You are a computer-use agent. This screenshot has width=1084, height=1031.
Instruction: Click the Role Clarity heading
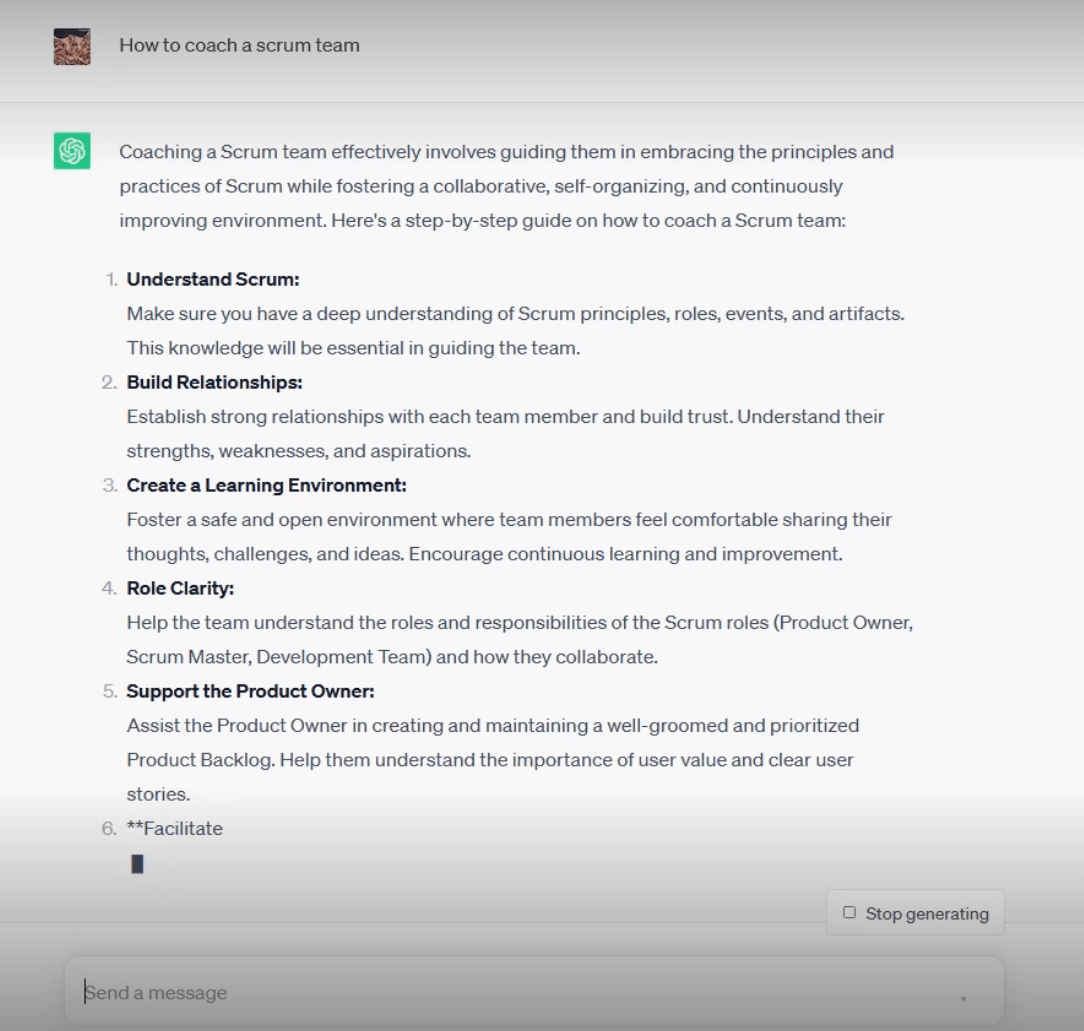(x=180, y=588)
